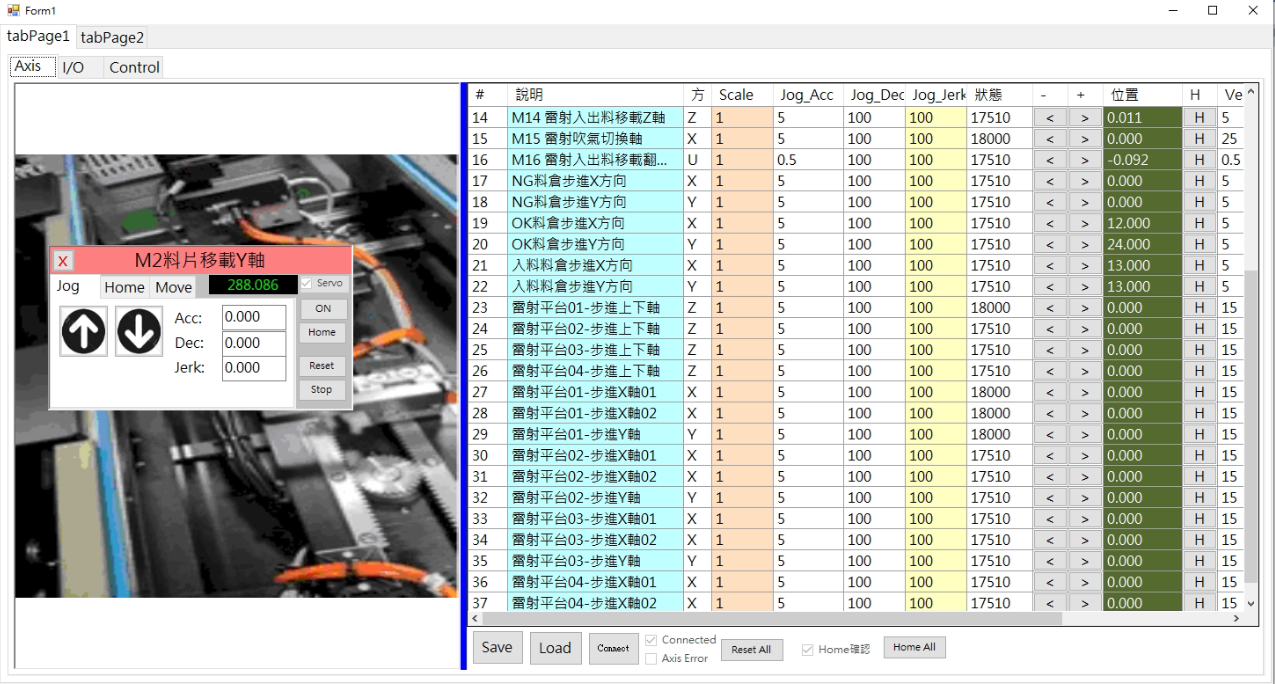Viewport: 1275px width, 684px height.
Task: Home row 37 with the H button
Action: [x=1199, y=603]
